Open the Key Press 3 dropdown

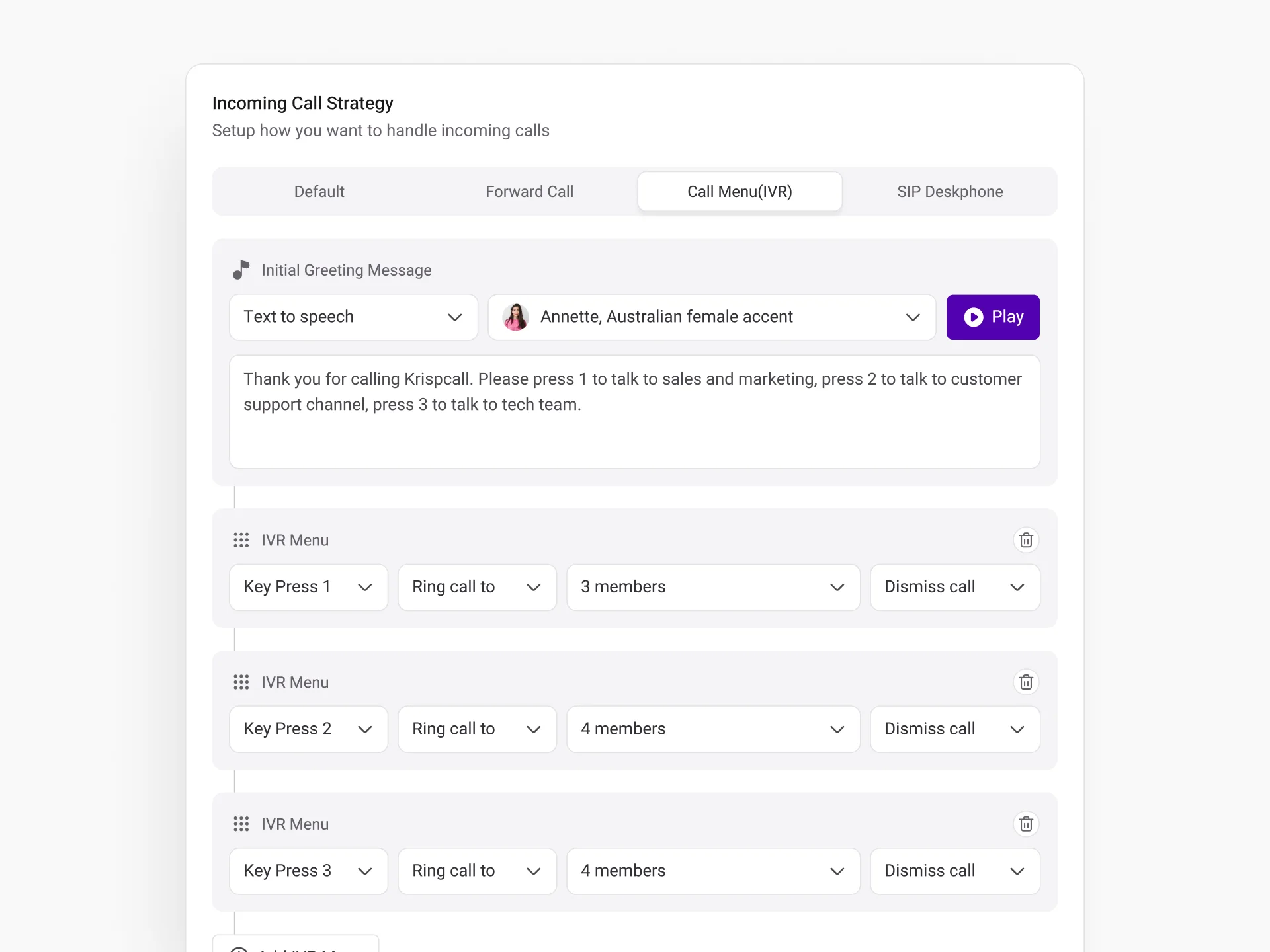pyautogui.click(x=308, y=871)
